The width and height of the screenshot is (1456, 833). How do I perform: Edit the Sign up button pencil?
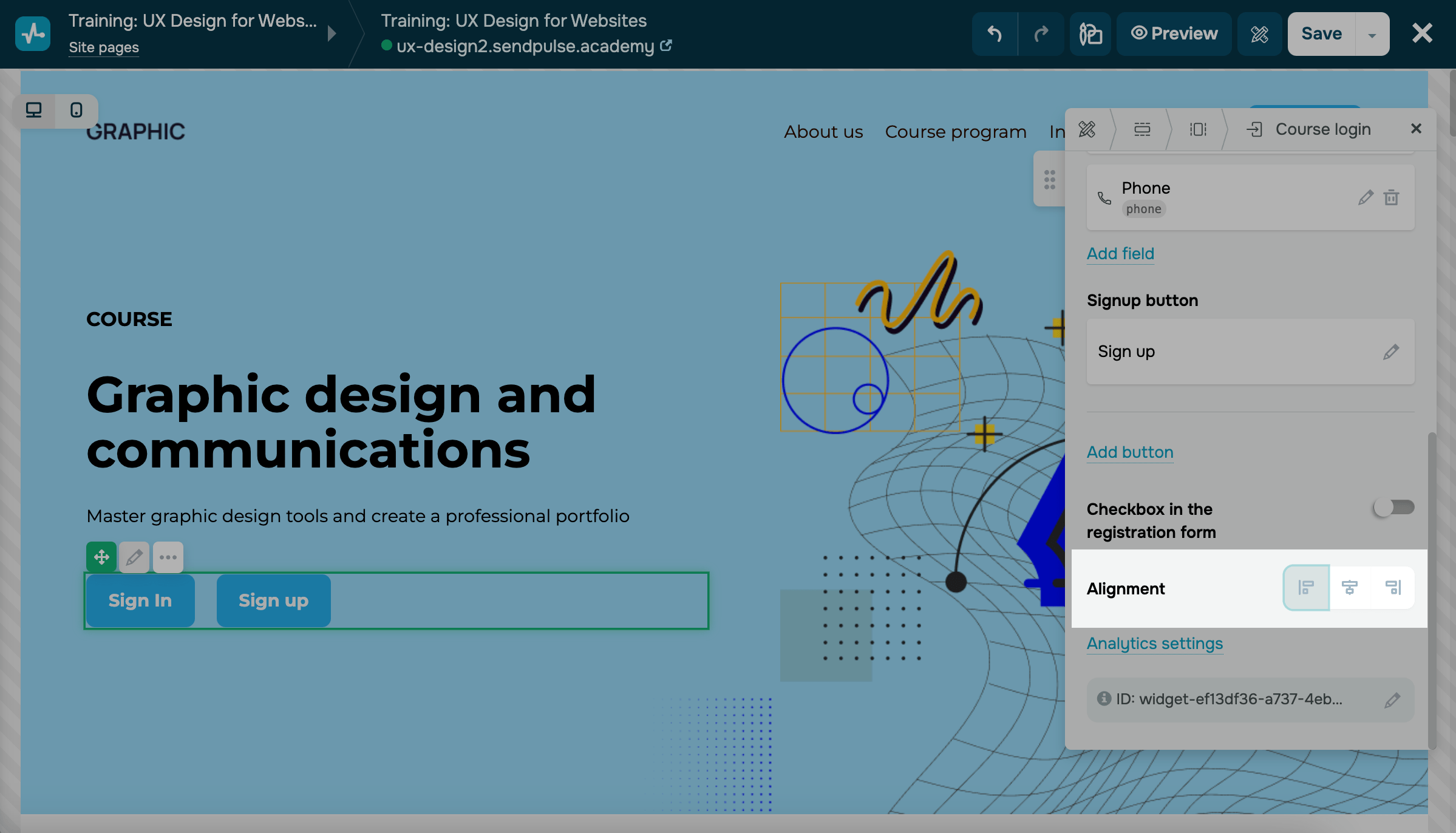pos(1391,352)
